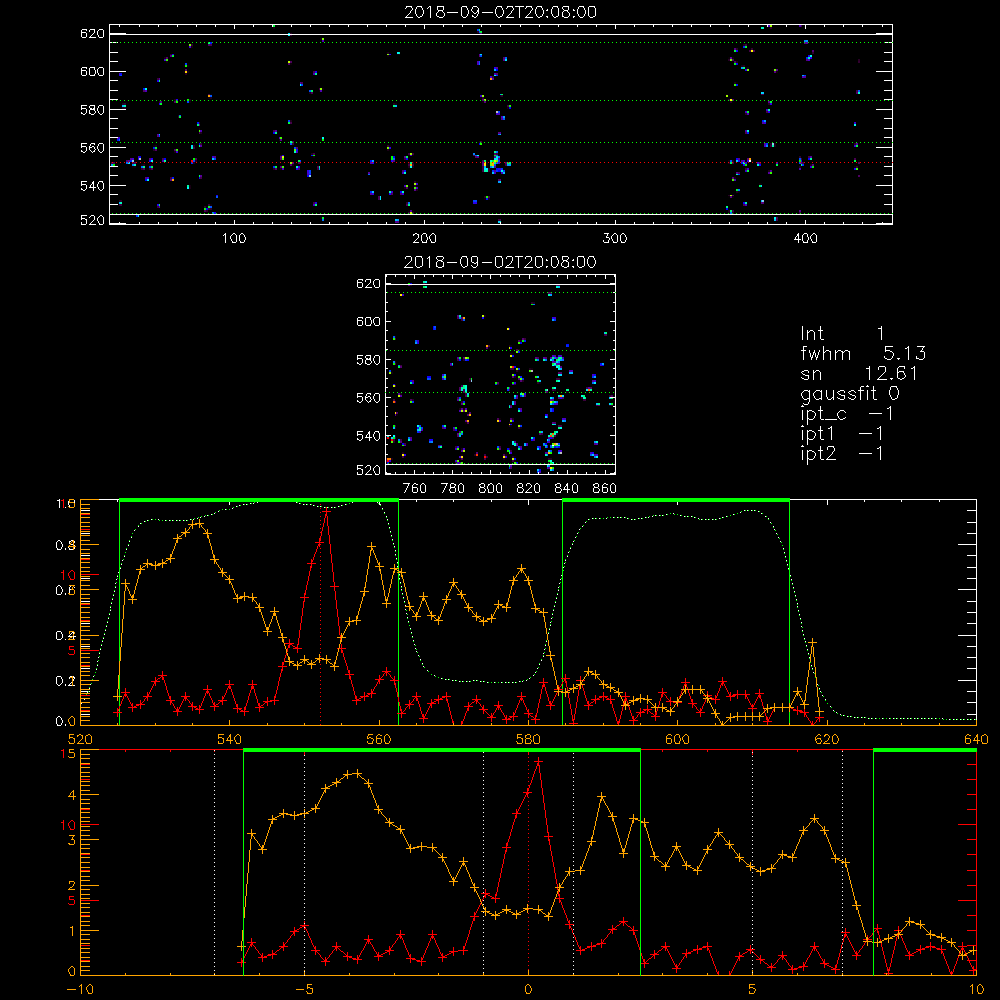Screen dimensions: 1000x1000
Task: Click the short green bar at the bottom plot's right end
Action: pyautogui.click(x=925, y=750)
